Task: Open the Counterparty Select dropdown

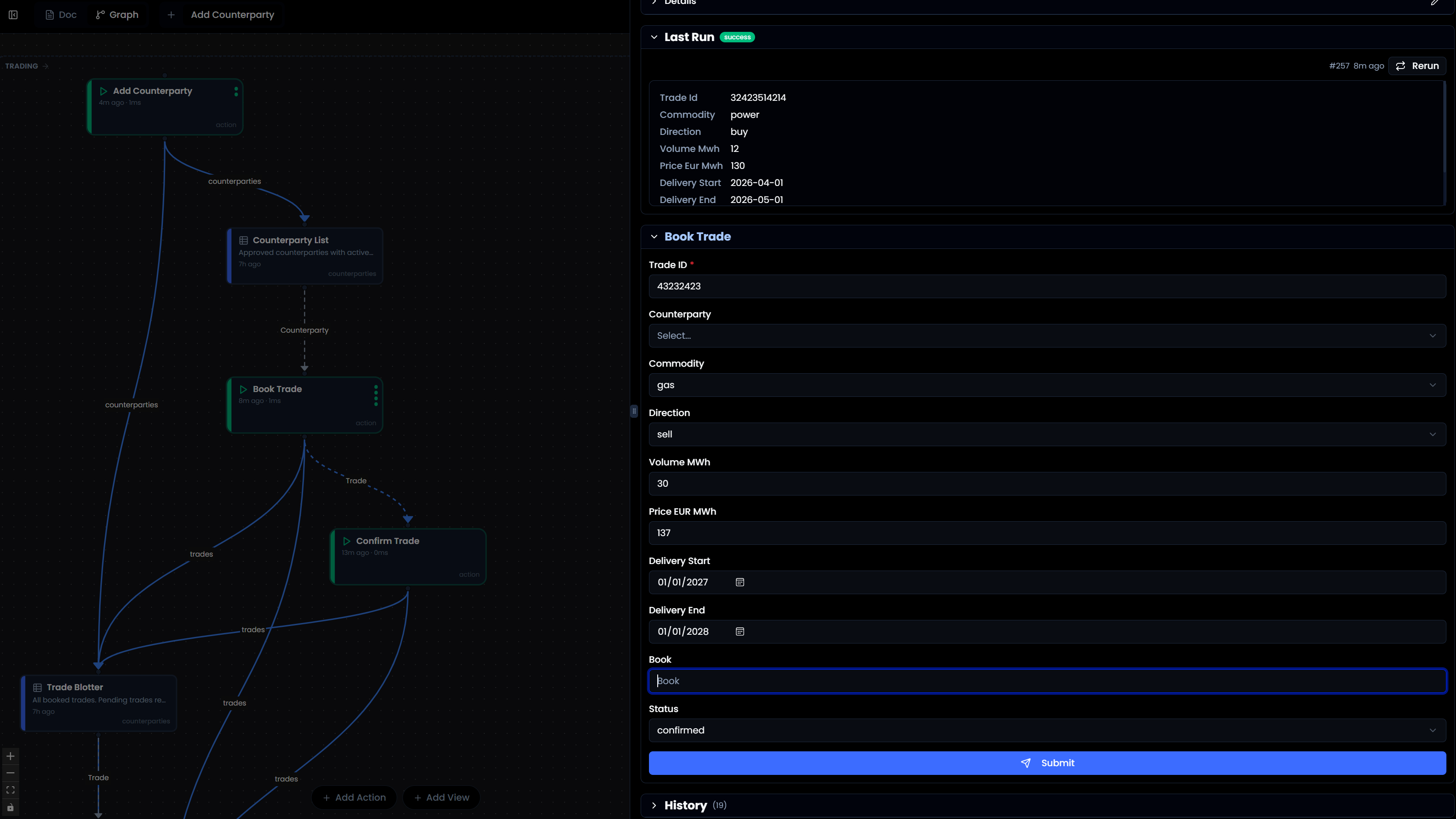Action: [1047, 335]
